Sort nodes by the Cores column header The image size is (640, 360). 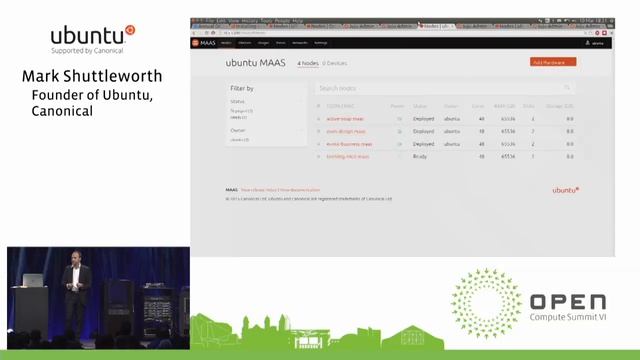point(478,106)
